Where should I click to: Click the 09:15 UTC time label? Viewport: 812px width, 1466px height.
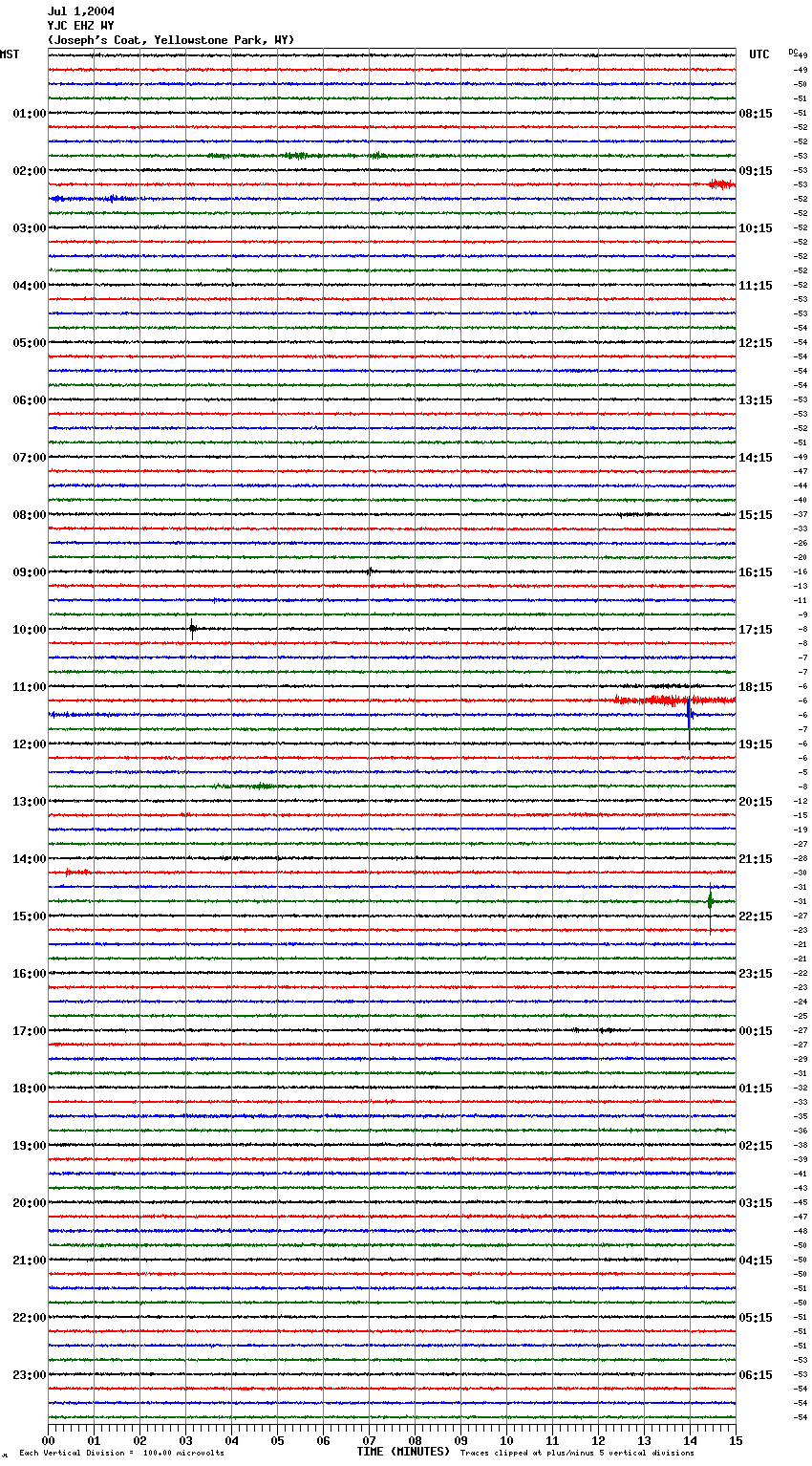[x=756, y=171]
